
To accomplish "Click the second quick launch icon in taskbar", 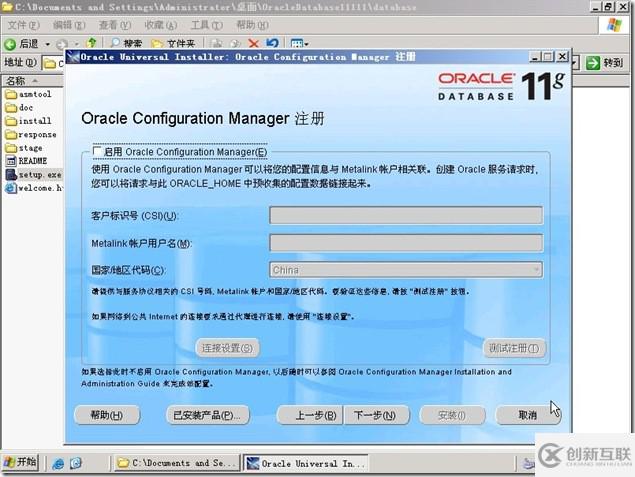I will click(76, 463).
